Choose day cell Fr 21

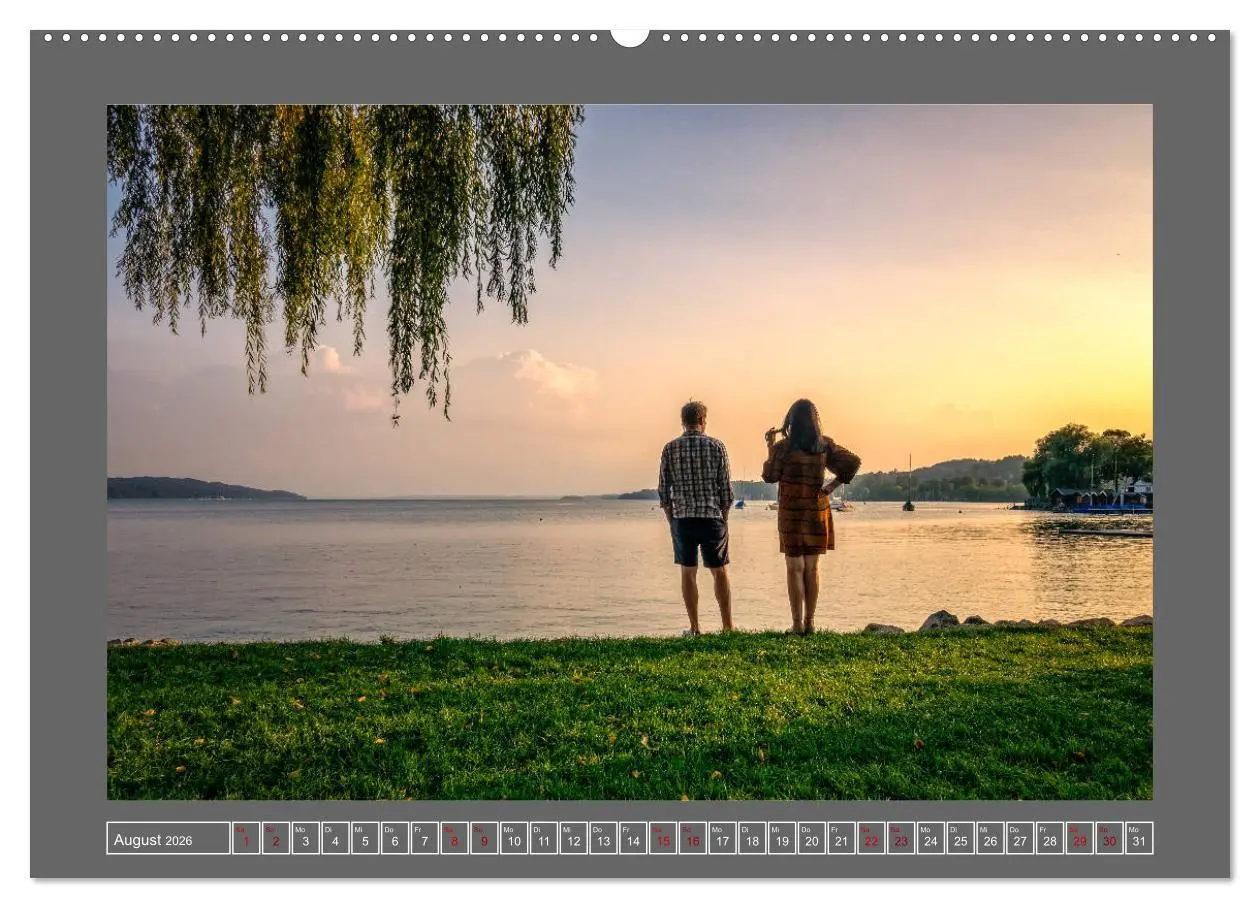[842, 838]
